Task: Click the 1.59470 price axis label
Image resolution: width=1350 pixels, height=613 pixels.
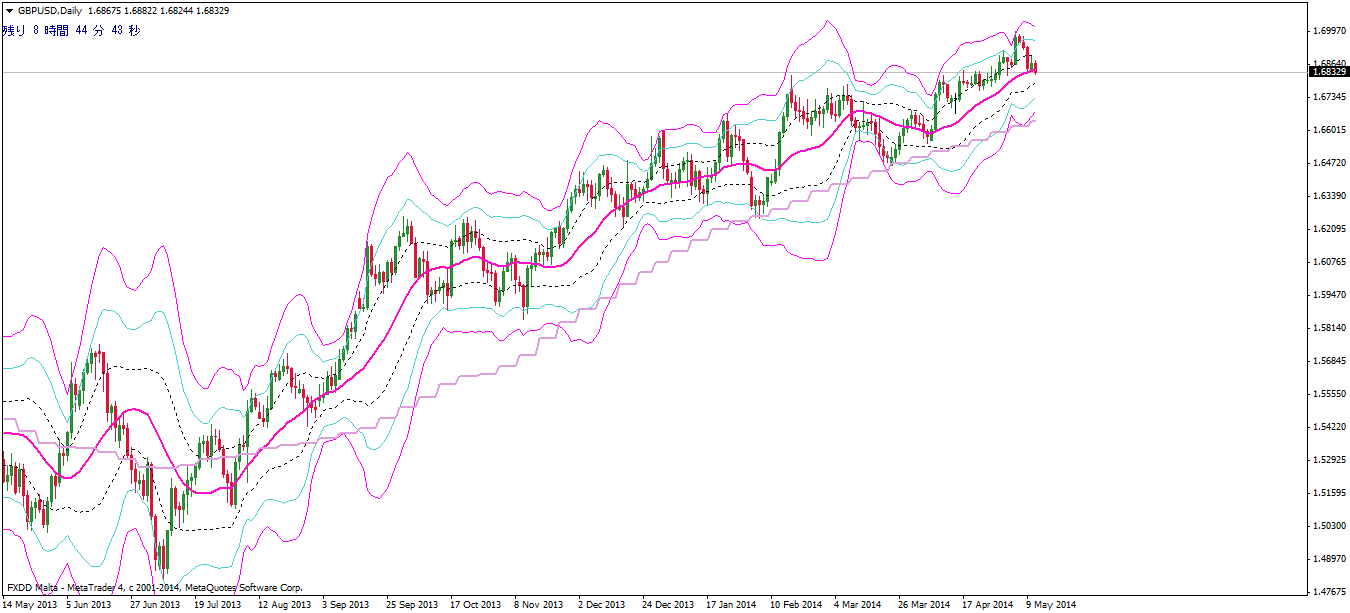Action: 1328,295
